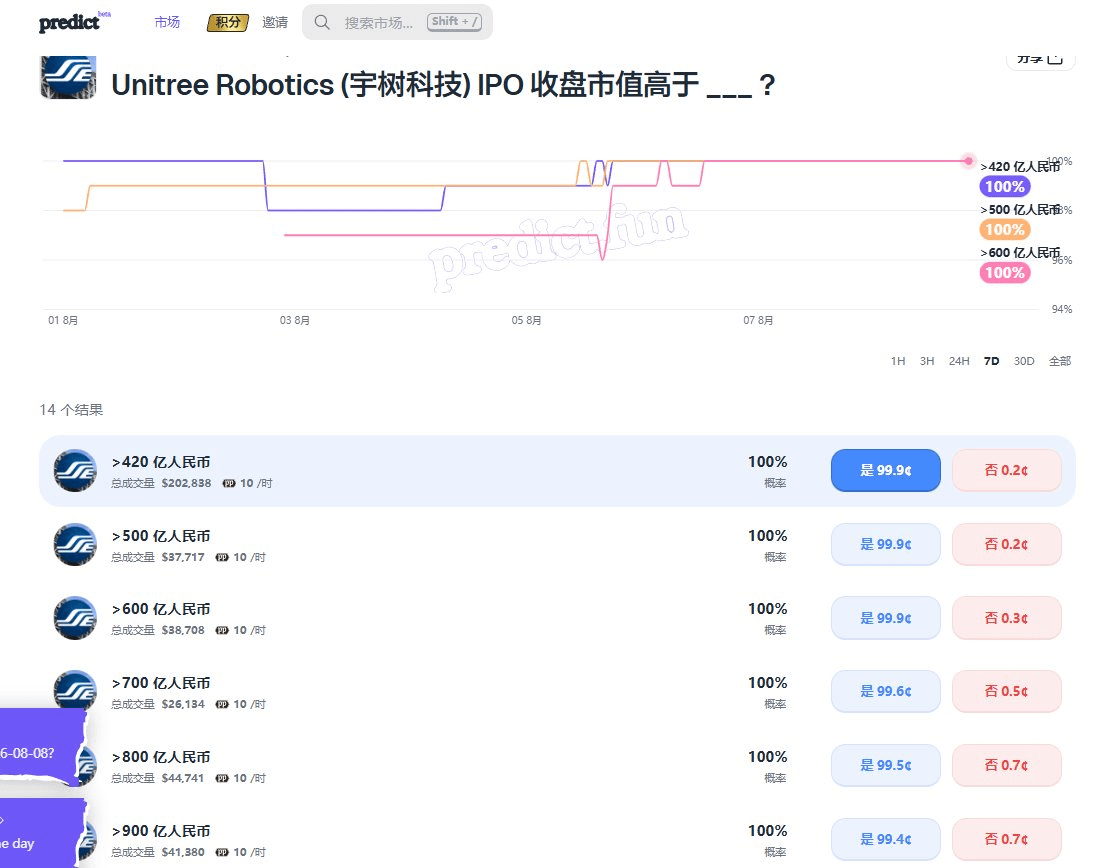Viewport: 1096px width, 868px height.
Task: Click purple 100% badge for >420 legend
Action: pos(1005,187)
